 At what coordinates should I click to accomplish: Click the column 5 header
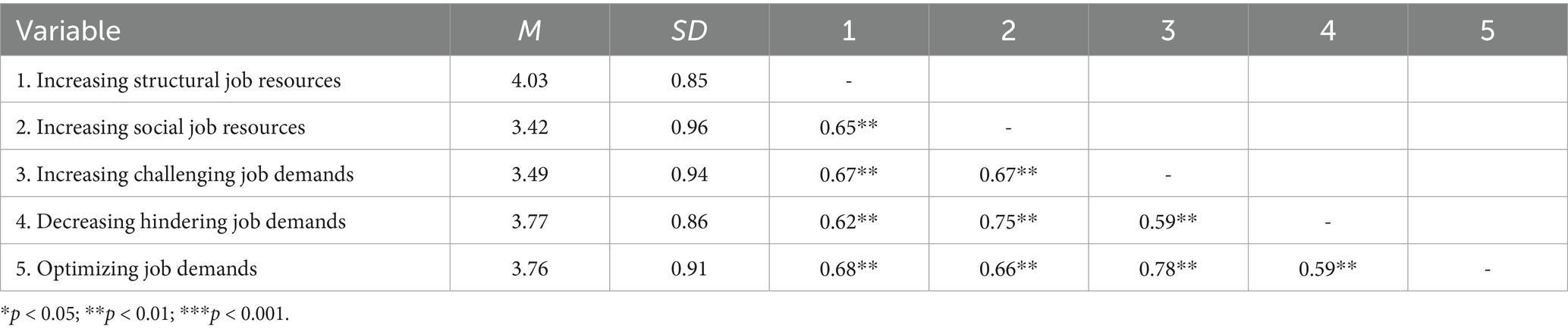(1487, 31)
